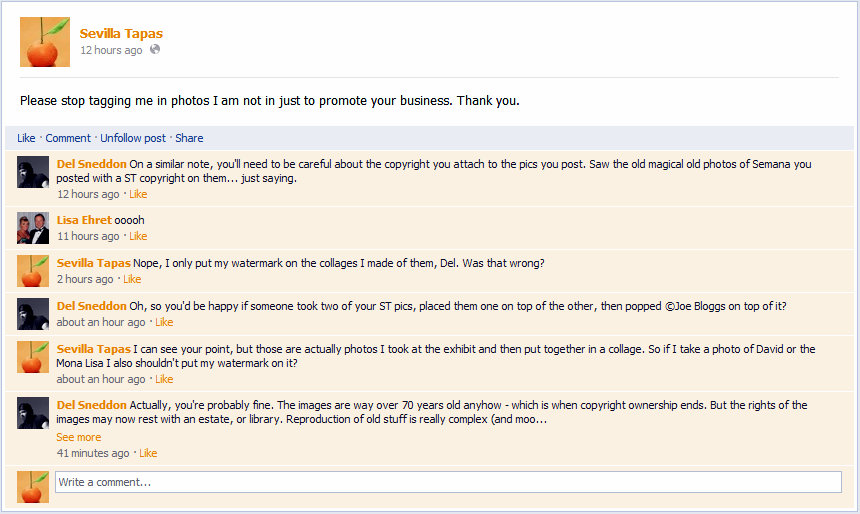The width and height of the screenshot is (860, 514).
Task: Expand Del Sneddon's comment with See more
Action: [79, 437]
